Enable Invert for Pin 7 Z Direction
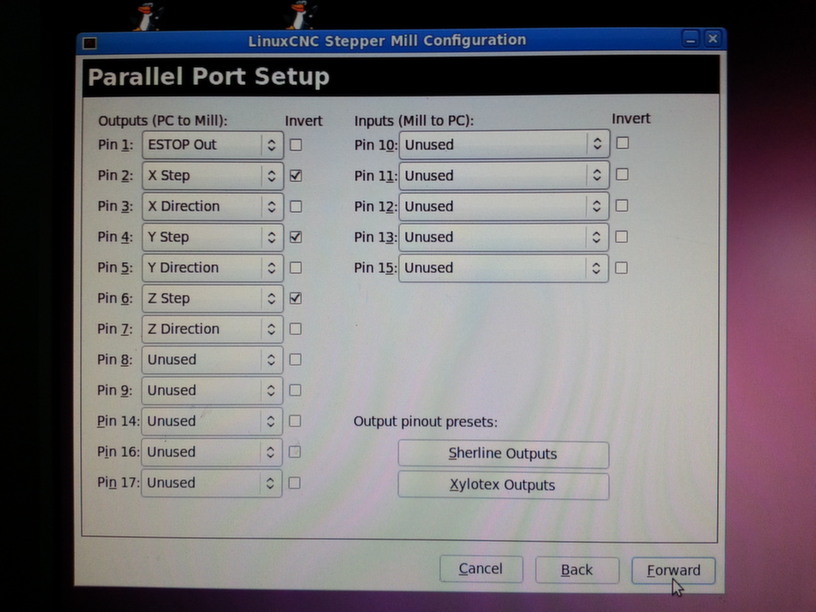This screenshot has height=612, width=816. 295,329
